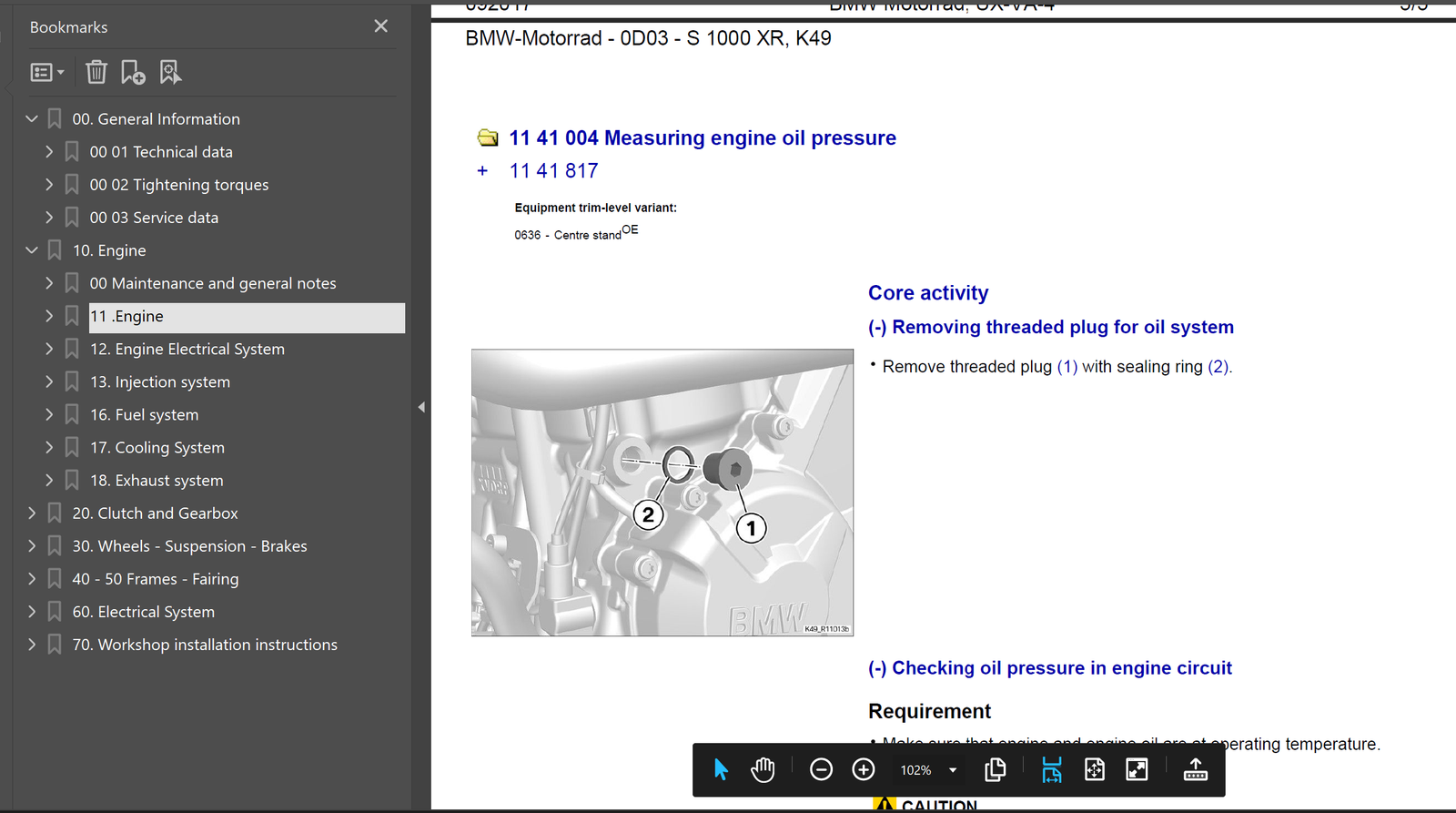Open 13. Injection system bookmark
The image size is (1456, 813).
pyautogui.click(x=160, y=382)
